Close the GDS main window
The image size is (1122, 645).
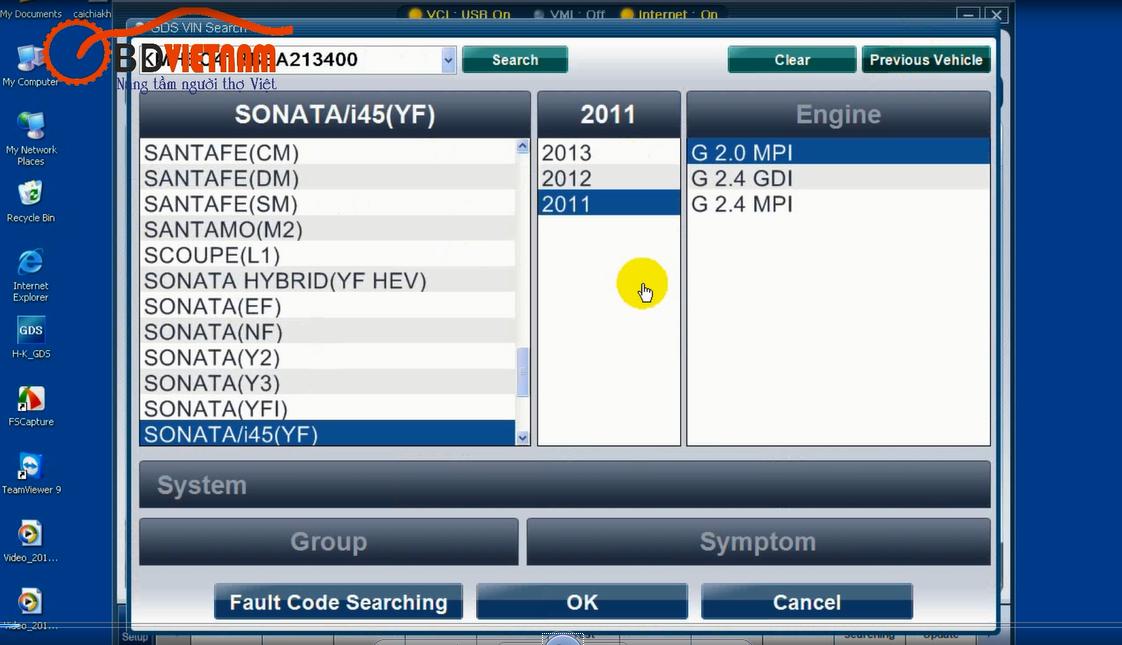[x=995, y=14]
